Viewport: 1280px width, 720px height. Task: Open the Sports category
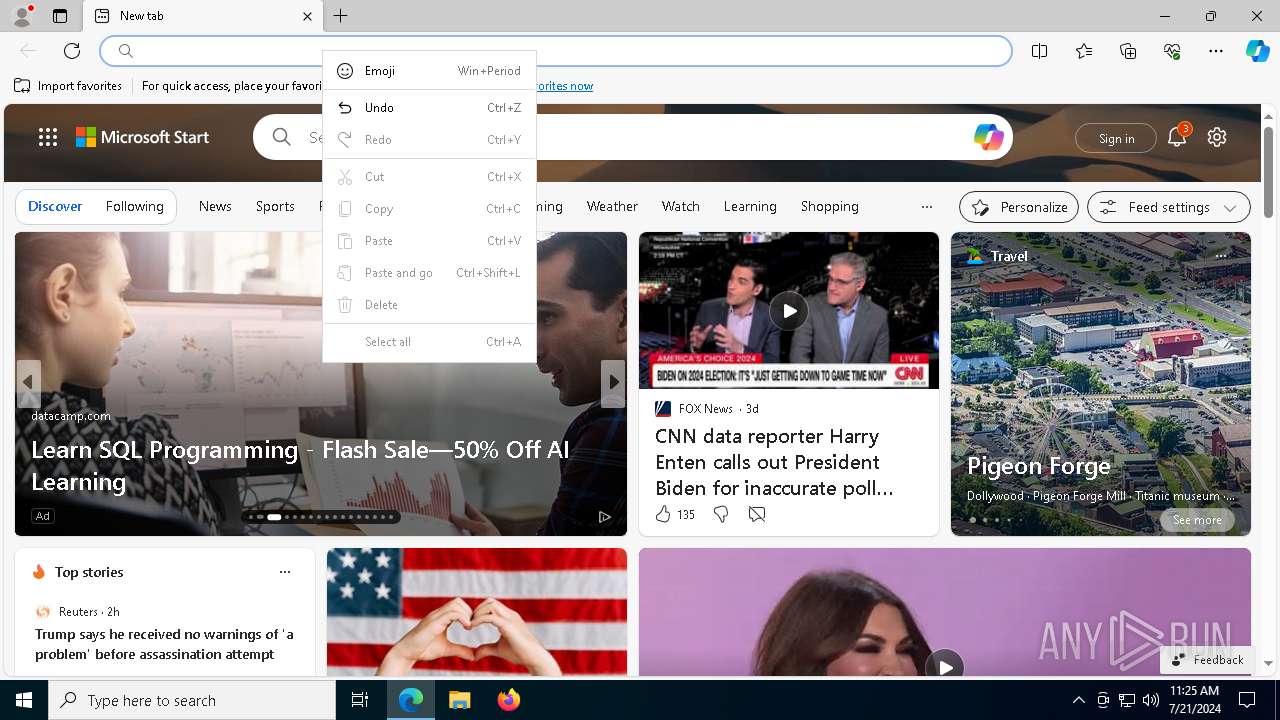coord(275,206)
